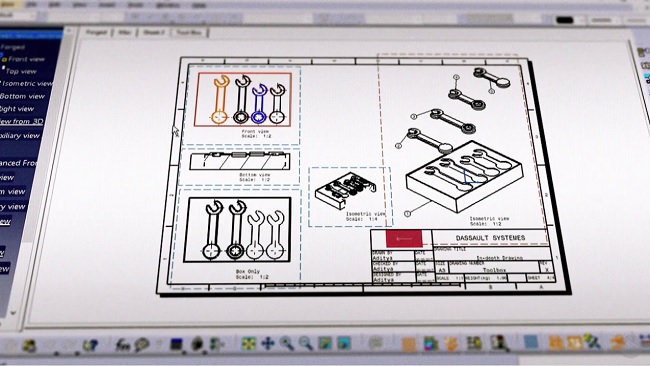
Task: Click the multicolored grid icon in bottom toolbar
Action: coord(431,344)
